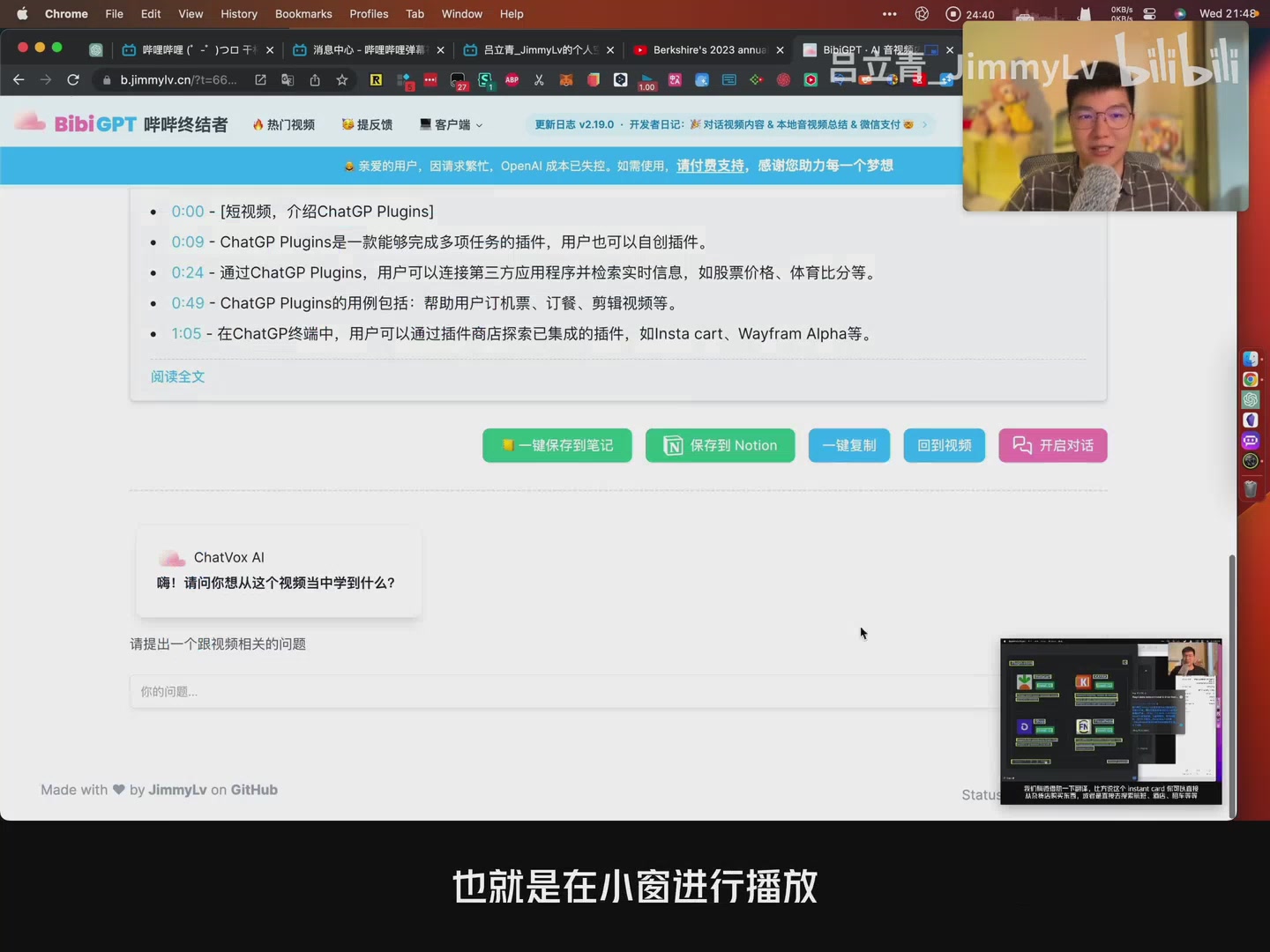Expand the 客户端 dropdown menu
The width and height of the screenshot is (1270, 952).
(x=451, y=124)
